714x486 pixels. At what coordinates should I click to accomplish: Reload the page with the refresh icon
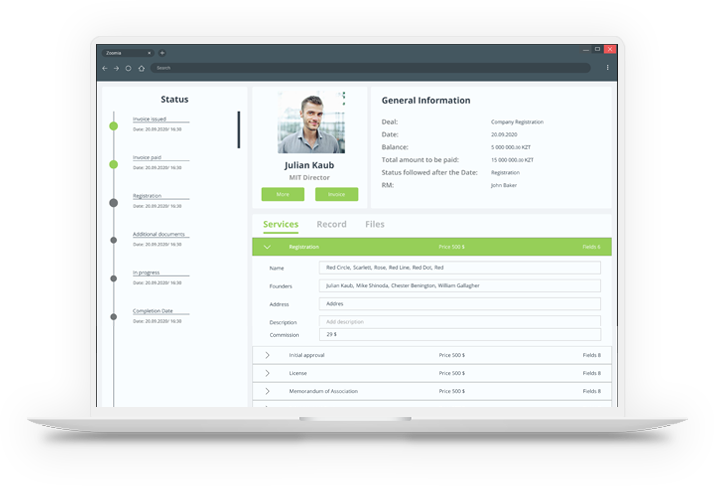(129, 68)
